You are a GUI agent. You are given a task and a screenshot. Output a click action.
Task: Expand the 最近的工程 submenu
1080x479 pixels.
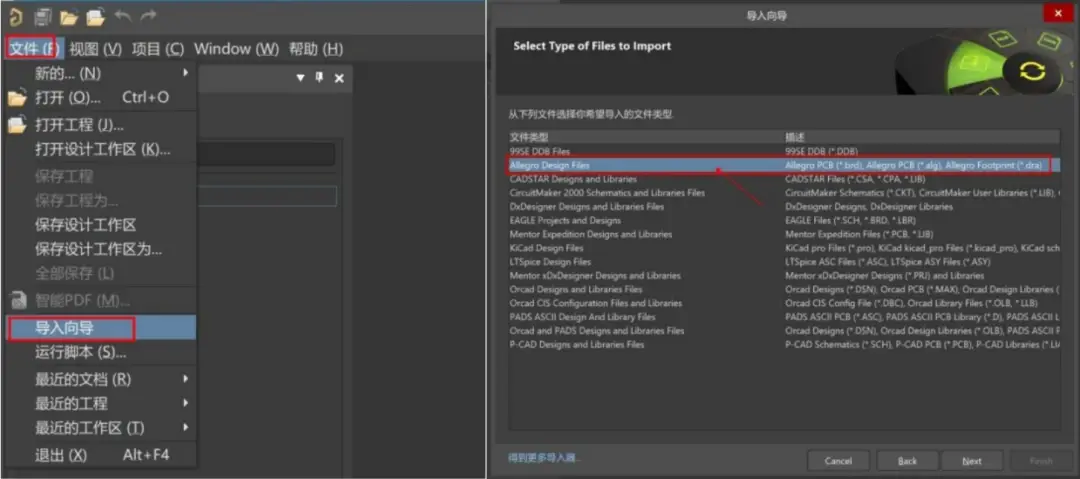pos(185,402)
